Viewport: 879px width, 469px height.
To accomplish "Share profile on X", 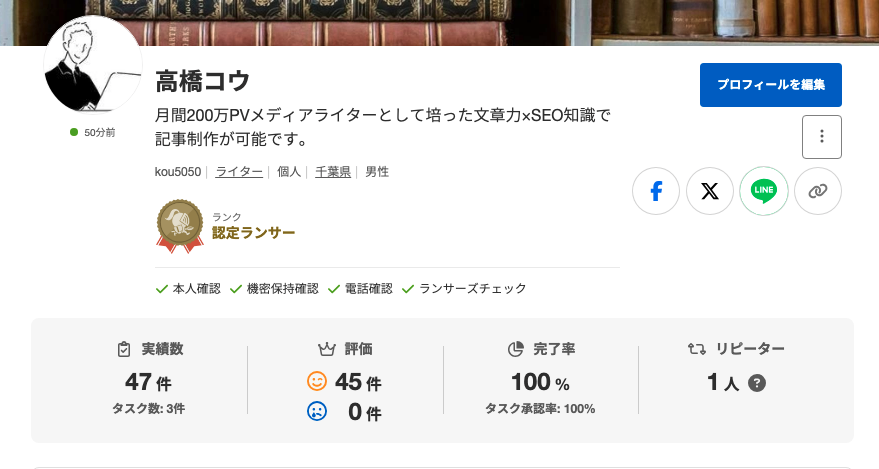I will (710, 191).
